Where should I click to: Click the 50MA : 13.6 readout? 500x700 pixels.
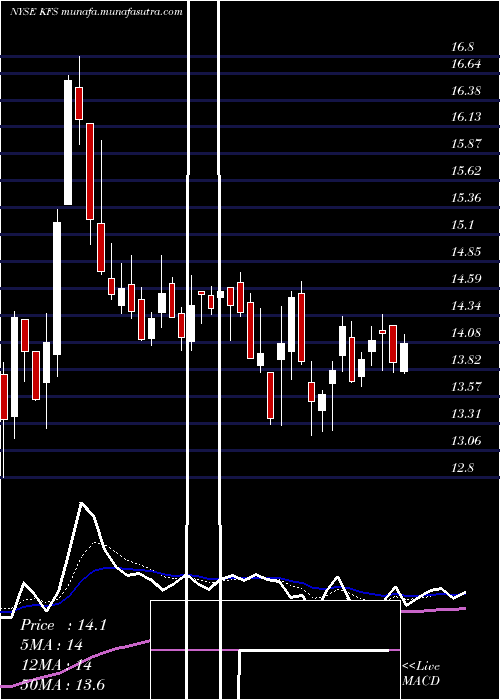tap(62, 685)
